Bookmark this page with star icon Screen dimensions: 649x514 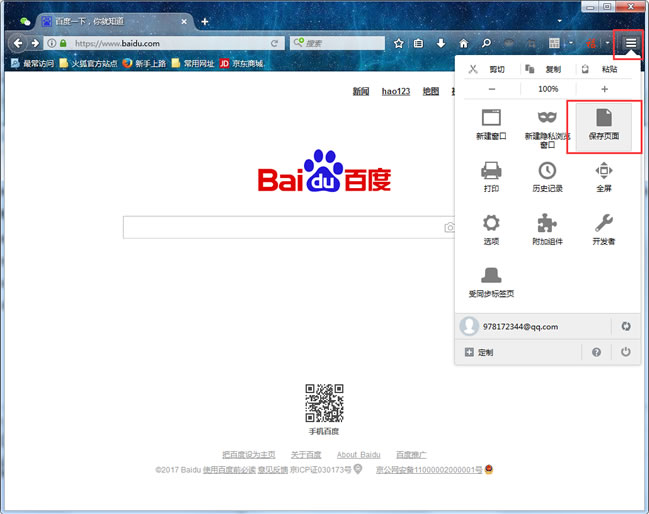point(399,43)
